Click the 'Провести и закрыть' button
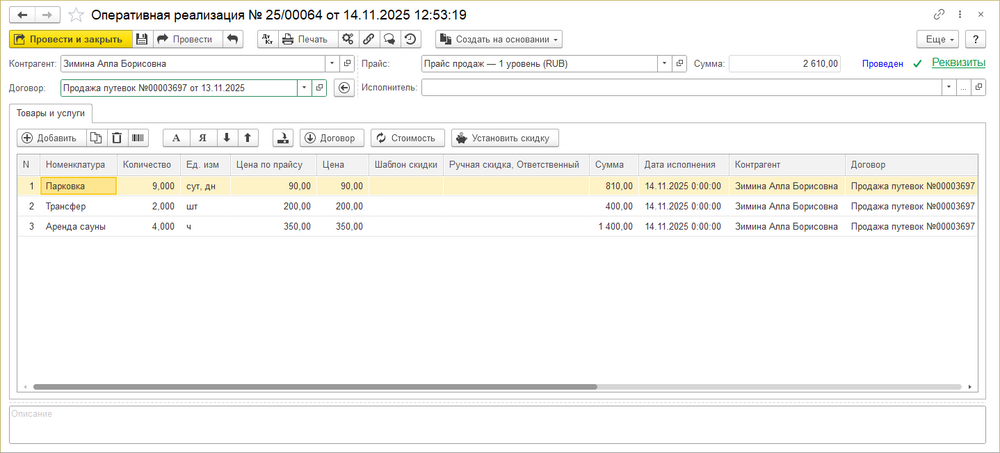The image size is (1000, 453). [x=69, y=39]
